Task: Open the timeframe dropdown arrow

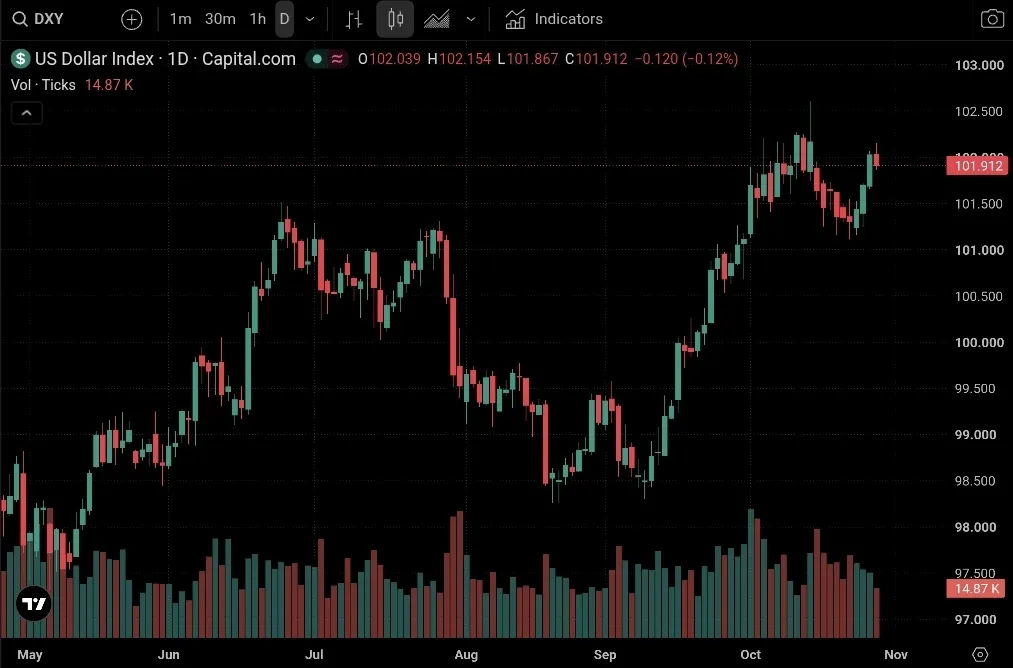Action: click(310, 19)
